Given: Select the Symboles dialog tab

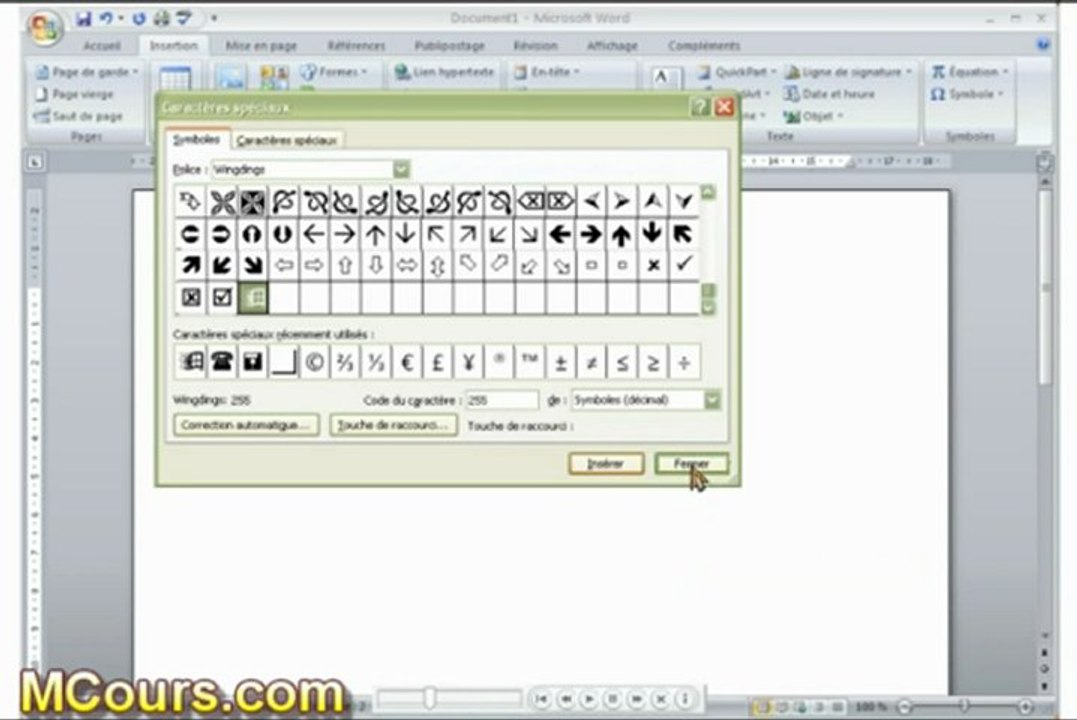Looking at the screenshot, I should 196,139.
